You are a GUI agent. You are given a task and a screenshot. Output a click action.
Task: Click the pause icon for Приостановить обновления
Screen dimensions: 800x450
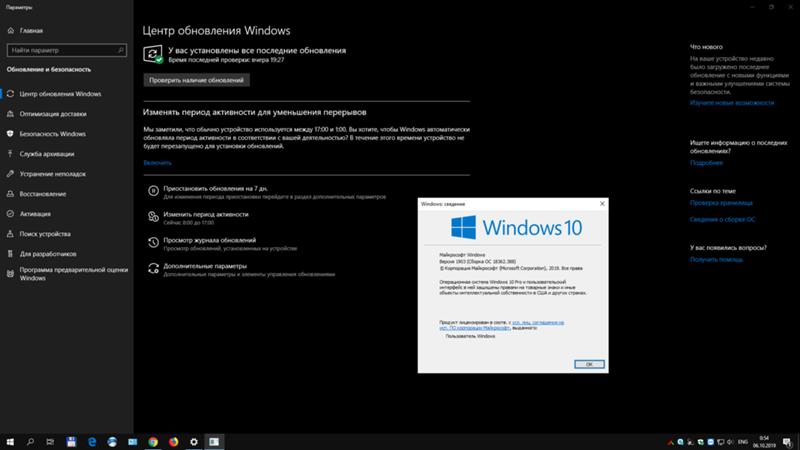(153, 191)
